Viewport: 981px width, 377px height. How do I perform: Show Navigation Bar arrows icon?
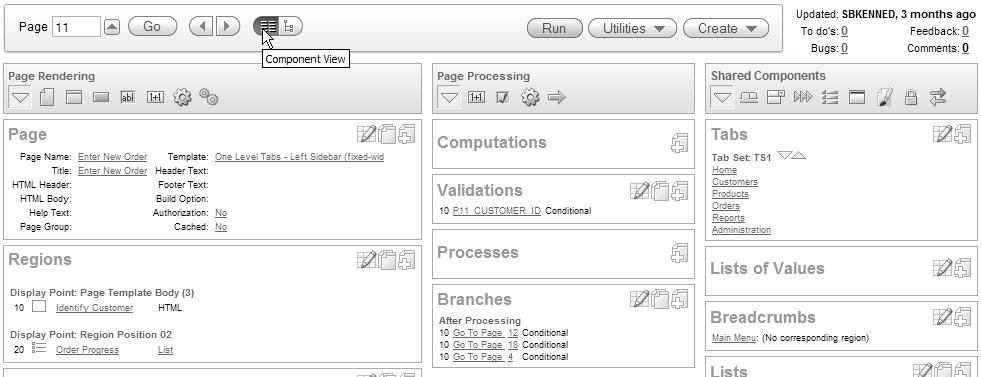coord(937,98)
